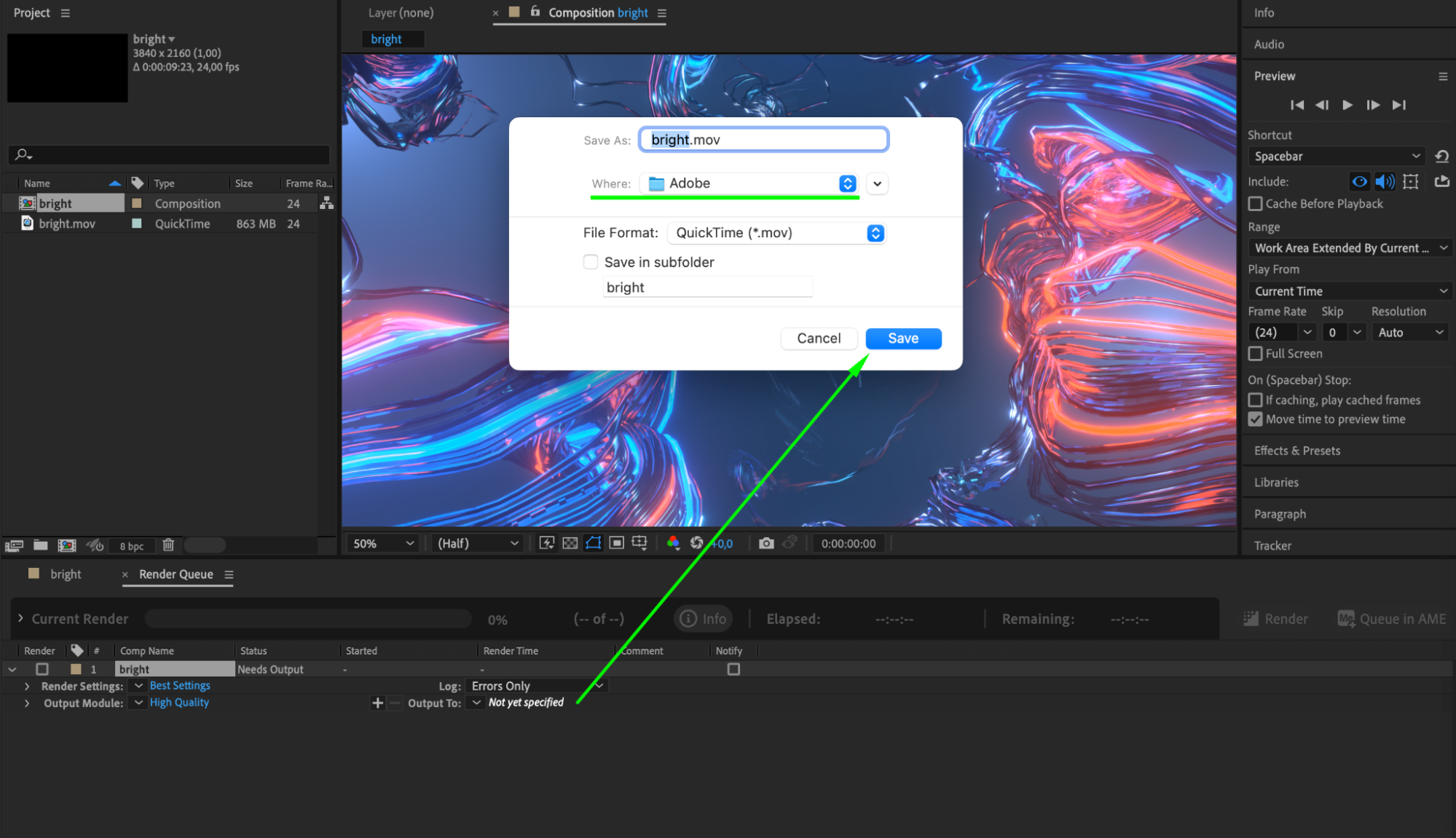Uncheck Move time to preview time
The width and height of the screenshot is (1456, 838).
tap(1256, 419)
